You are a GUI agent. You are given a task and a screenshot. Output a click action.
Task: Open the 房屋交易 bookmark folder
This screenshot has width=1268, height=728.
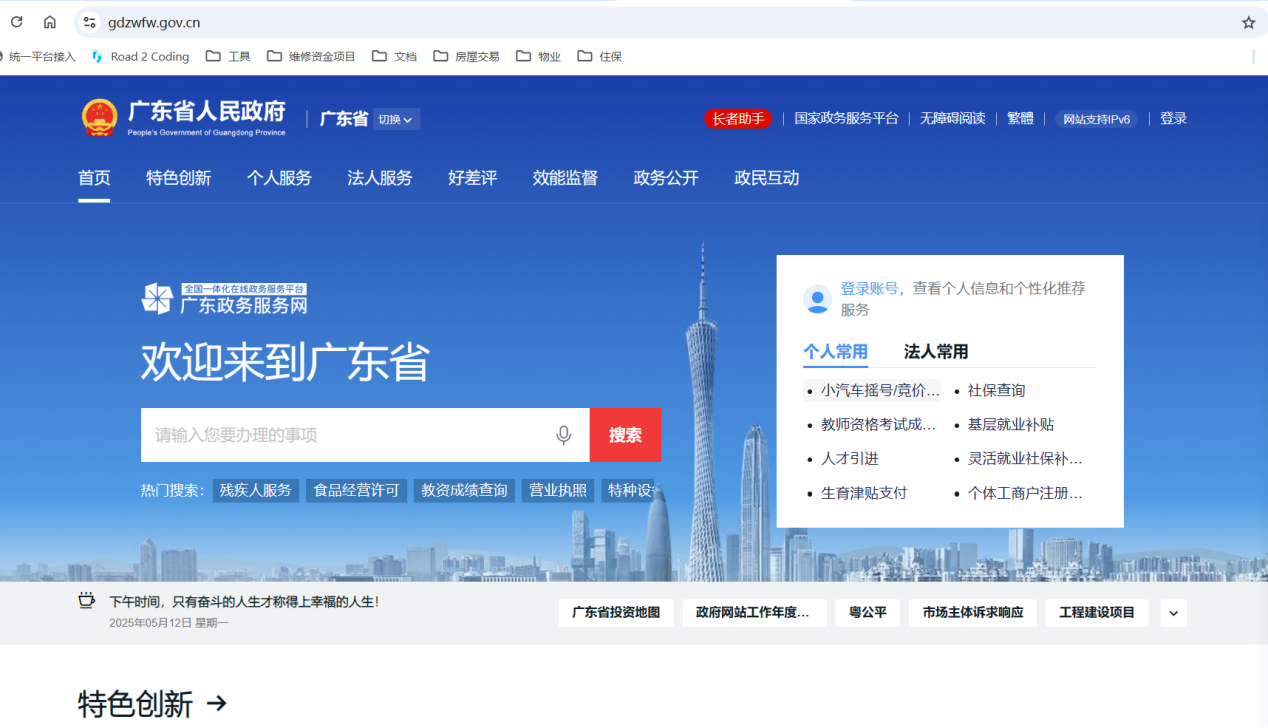pos(466,56)
